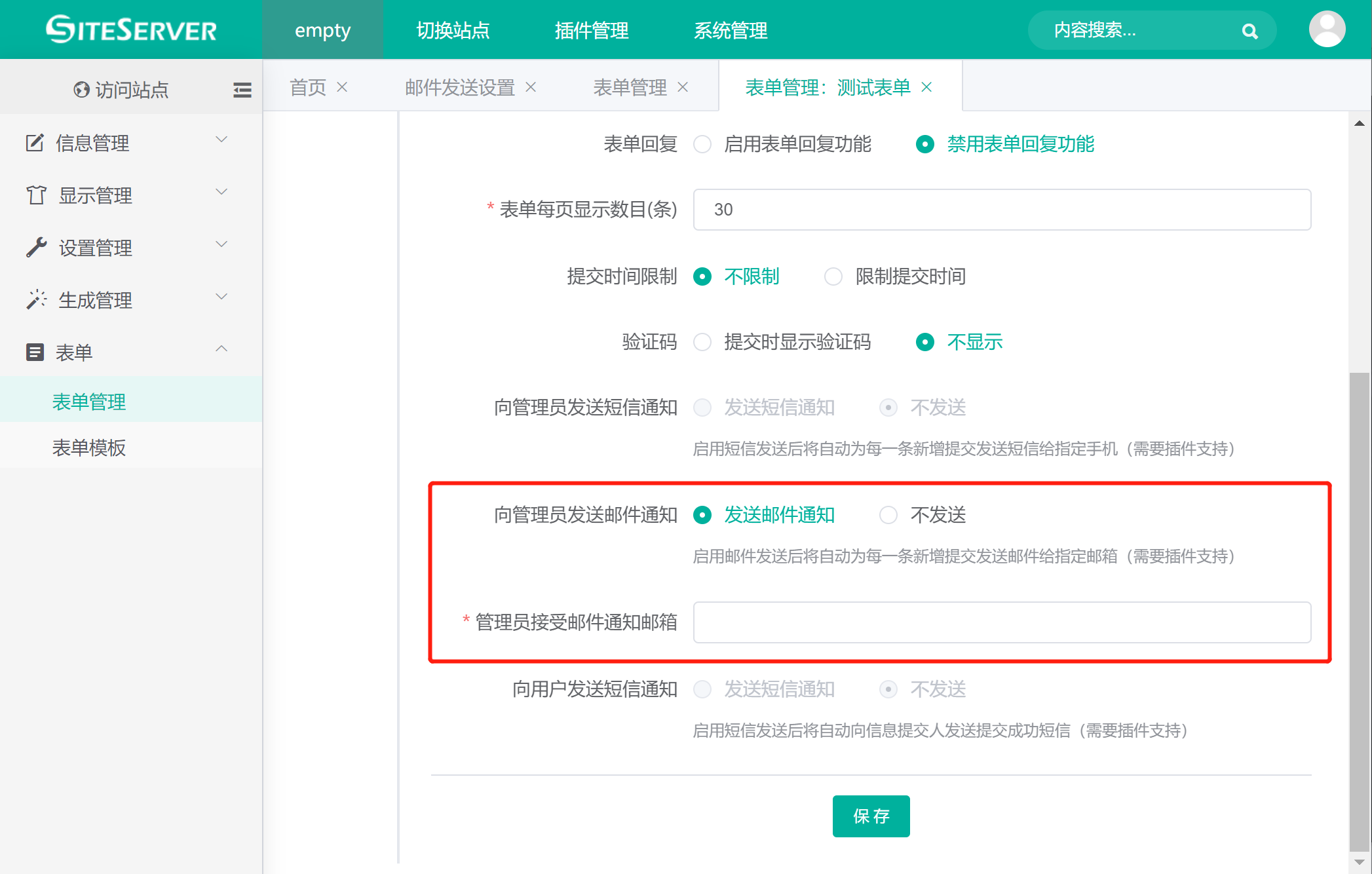Screen dimensions: 1372x874
Task: Click the 管理员接受邮件通知邮箱 input field
Action: click(1002, 622)
